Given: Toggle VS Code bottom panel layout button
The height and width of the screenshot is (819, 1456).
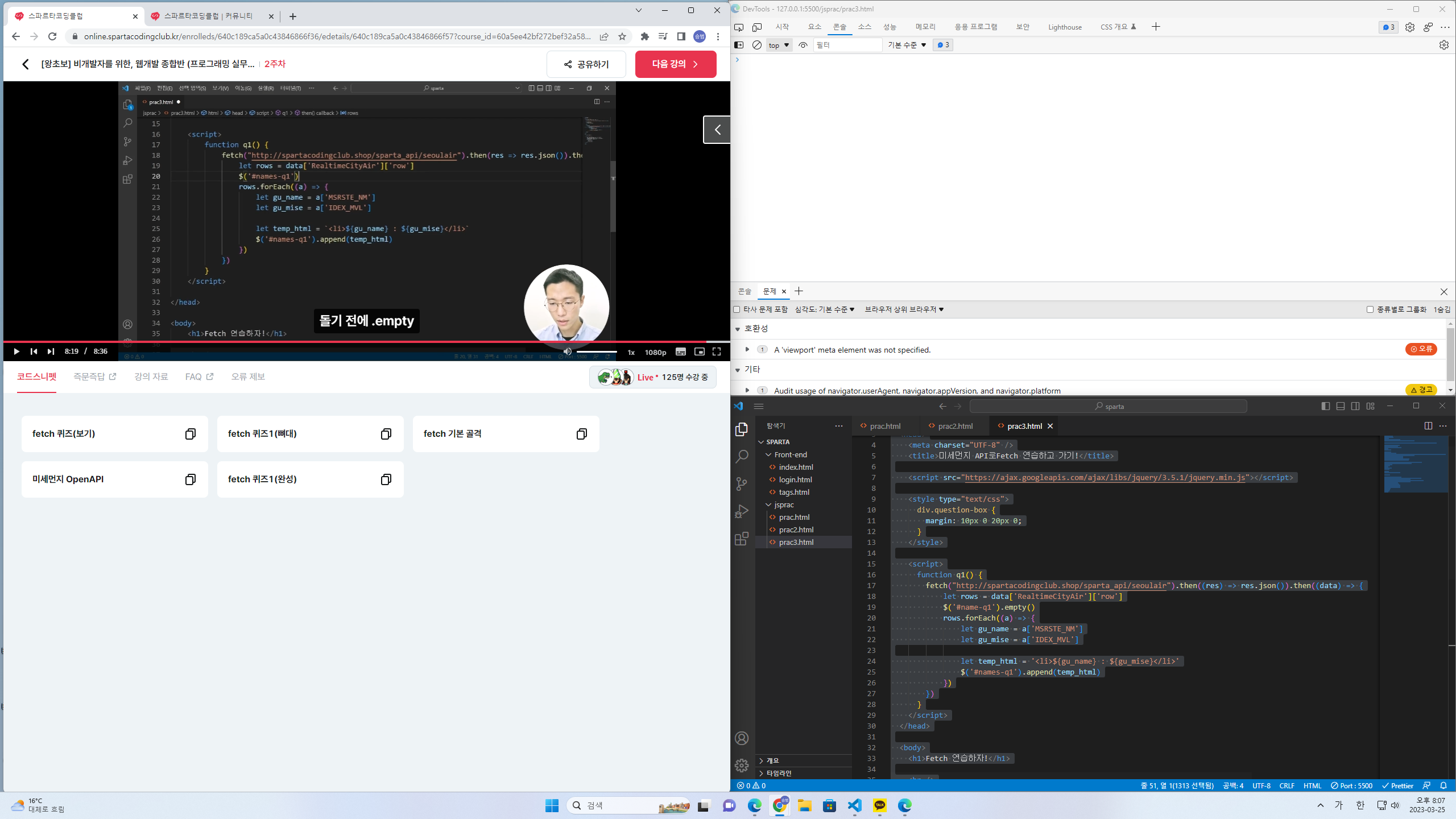Looking at the screenshot, I should click(x=1341, y=406).
